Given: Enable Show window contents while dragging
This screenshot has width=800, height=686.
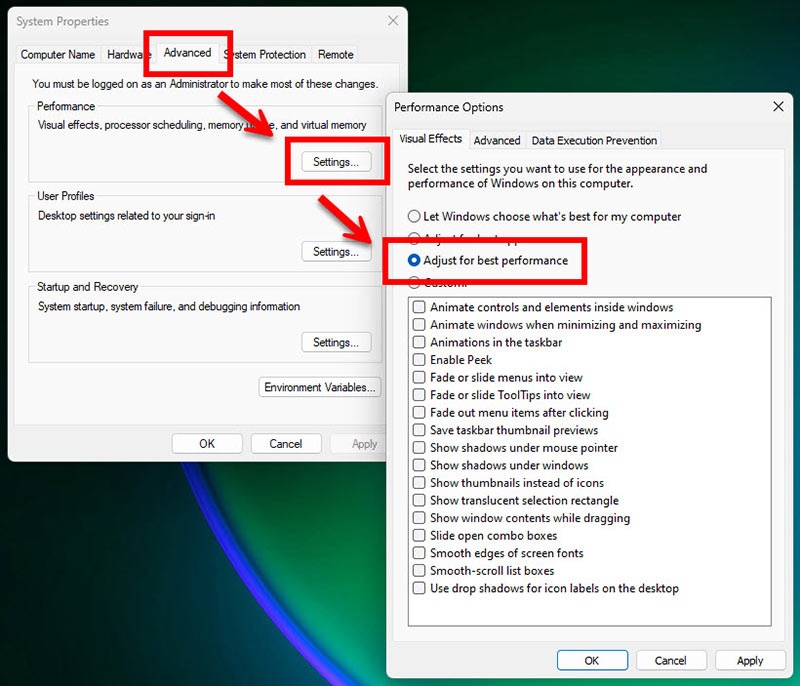Looking at the screenshot, I should point(521,518).
